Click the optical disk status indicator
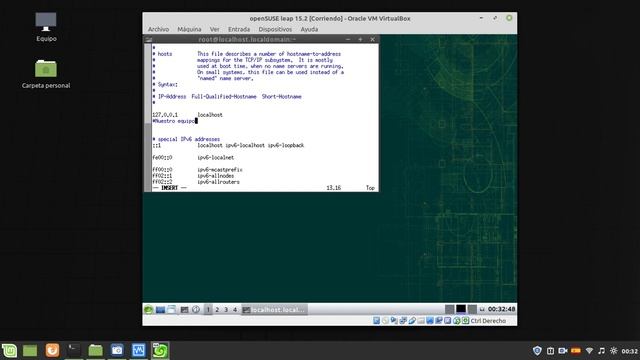 385,321
